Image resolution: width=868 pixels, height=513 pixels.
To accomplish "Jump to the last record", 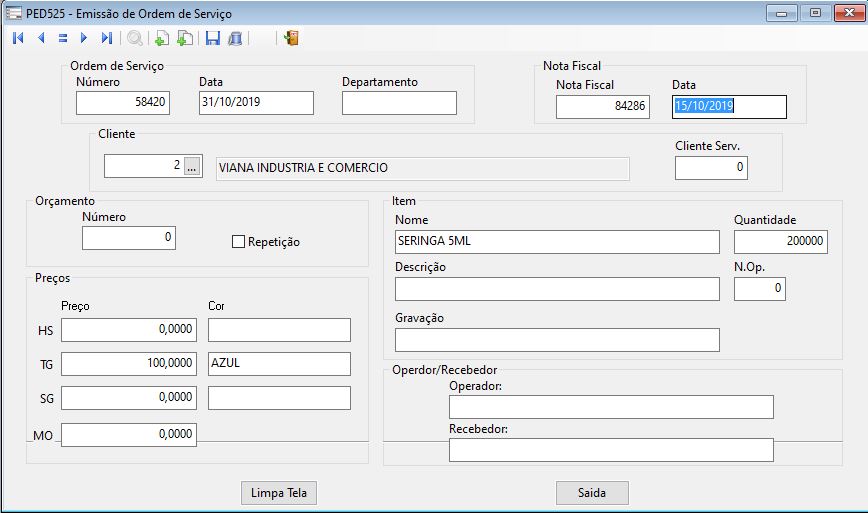I will pos(106,38).
